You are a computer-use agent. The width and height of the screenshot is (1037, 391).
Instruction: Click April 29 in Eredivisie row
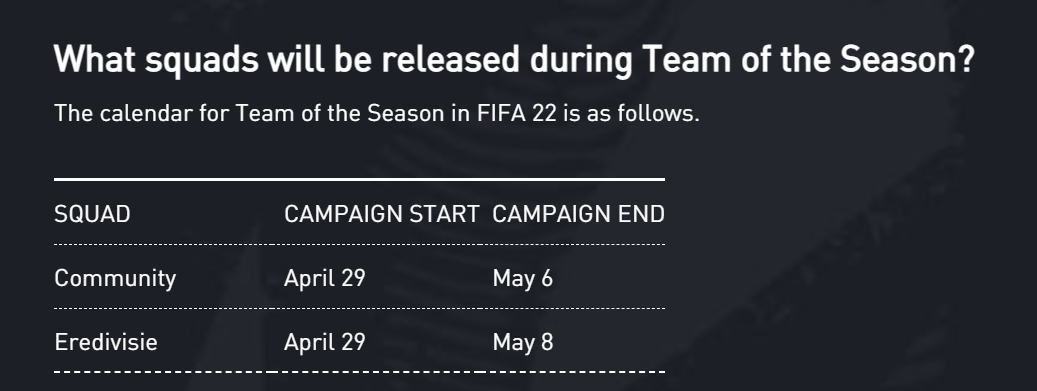pos(325,342)
